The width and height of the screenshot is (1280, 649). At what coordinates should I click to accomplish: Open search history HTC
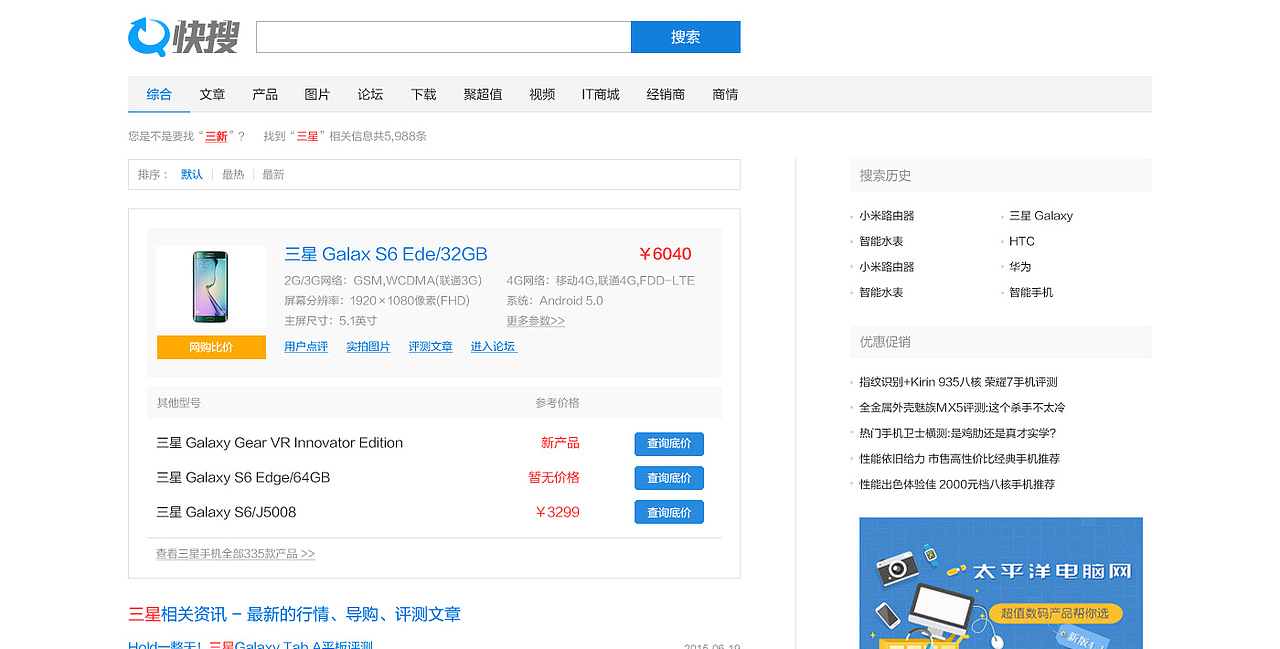click(1022, 241)
